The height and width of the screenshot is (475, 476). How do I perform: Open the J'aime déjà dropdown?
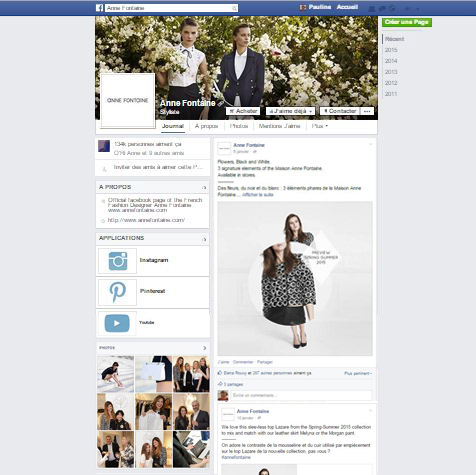coord(290,111)
